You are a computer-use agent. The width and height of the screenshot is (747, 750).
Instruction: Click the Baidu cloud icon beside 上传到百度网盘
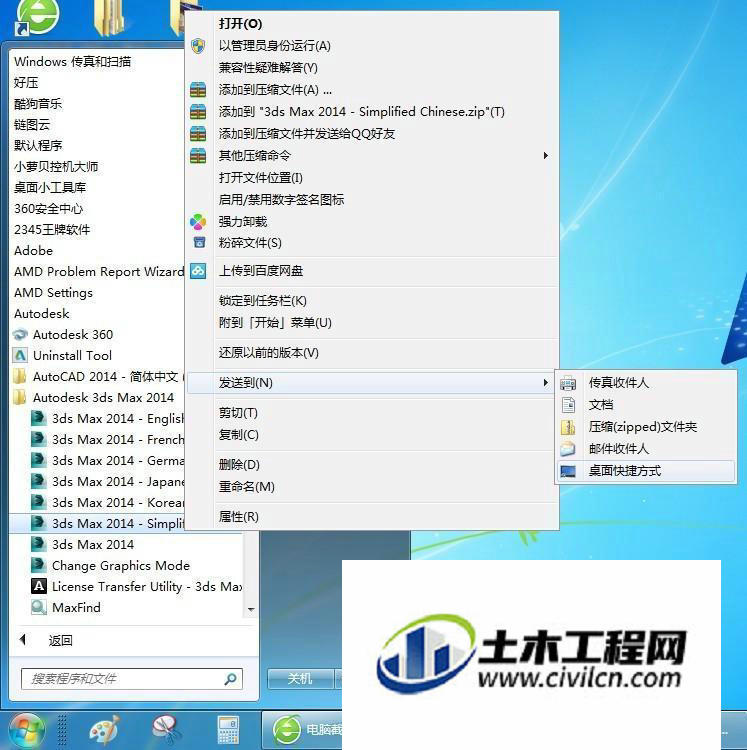tap(198, 271)
